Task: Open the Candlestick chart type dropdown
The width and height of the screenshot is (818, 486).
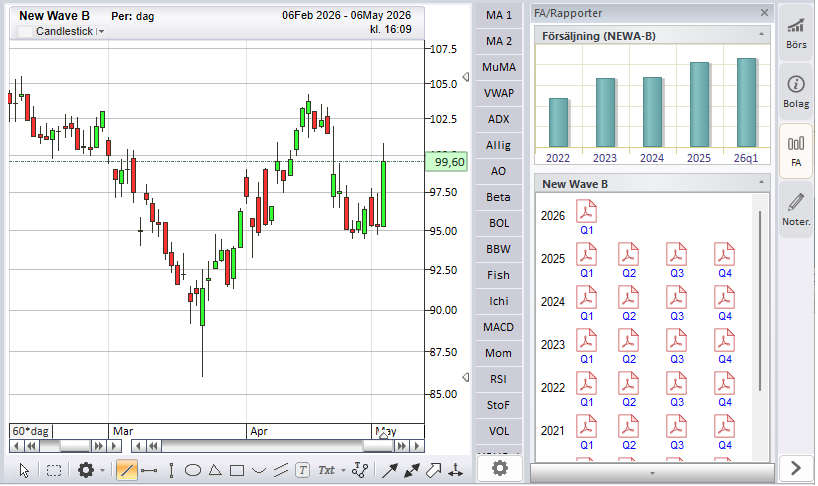Action: click(x=101, y=32)
